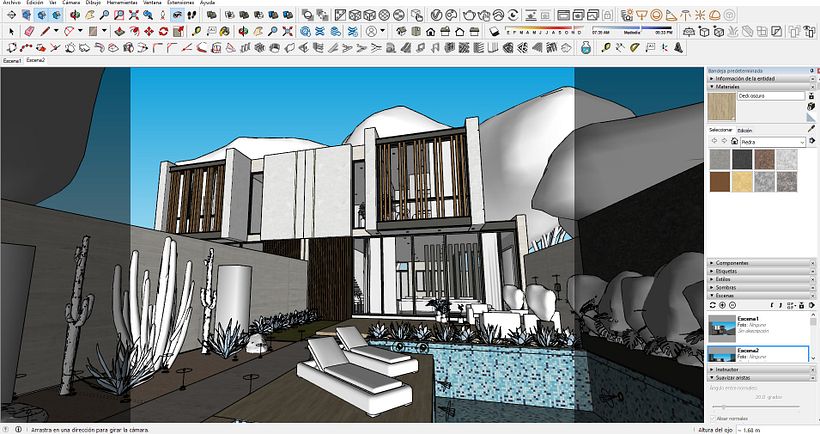820x434 pixels.
Task: Pick the eyedropper sample paint tool
Action: pyautogui.click(x=811, y=128)
